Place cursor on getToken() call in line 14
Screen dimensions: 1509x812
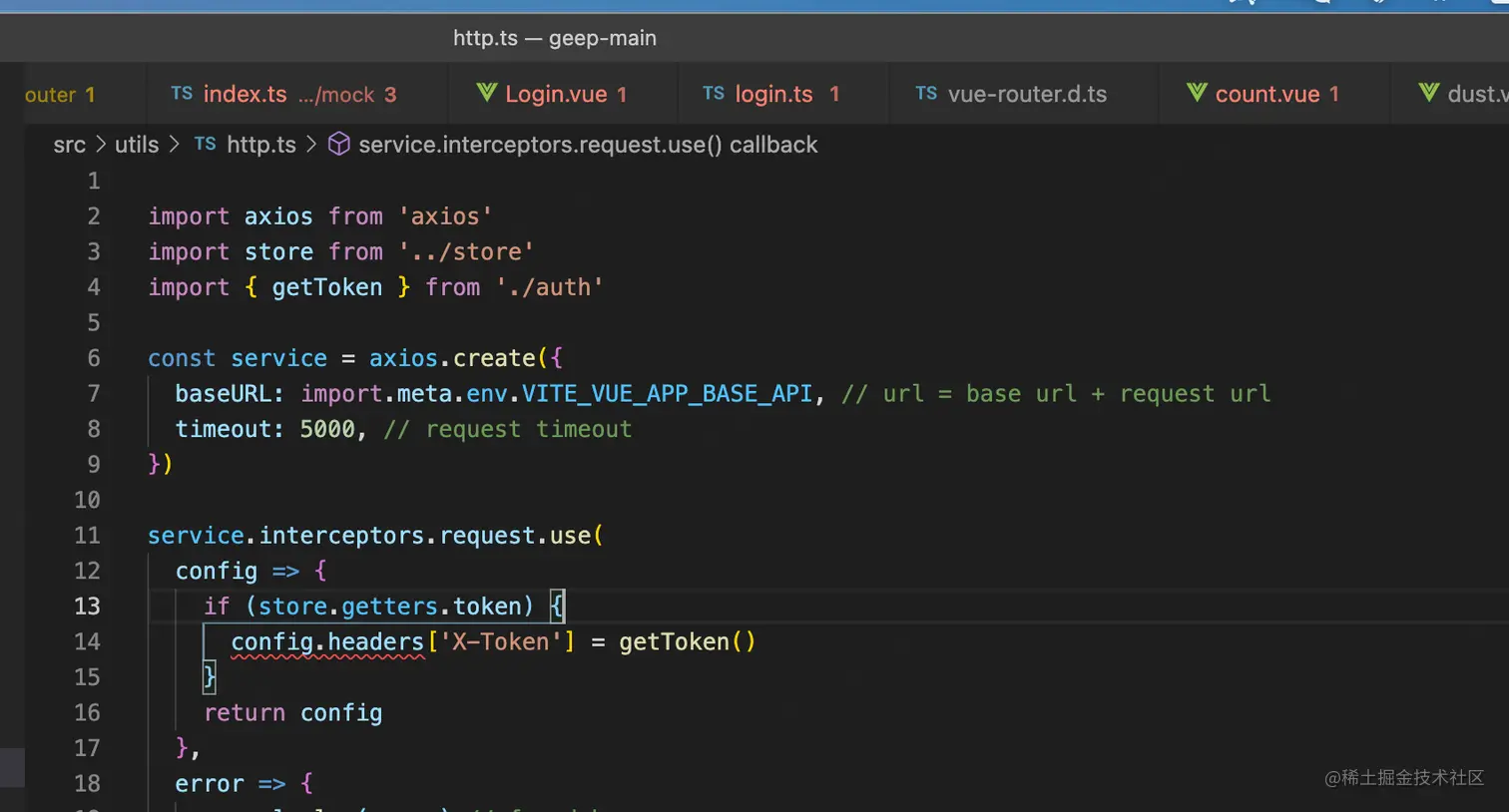coord(686,642)
